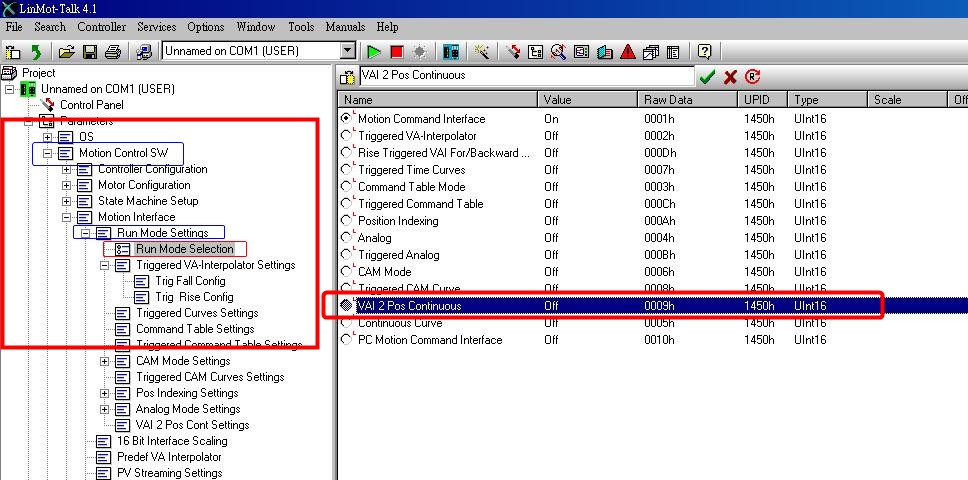Screen dimensions: 968x480
Task: Open the Services menu
Action: click(x=156, y=27)
